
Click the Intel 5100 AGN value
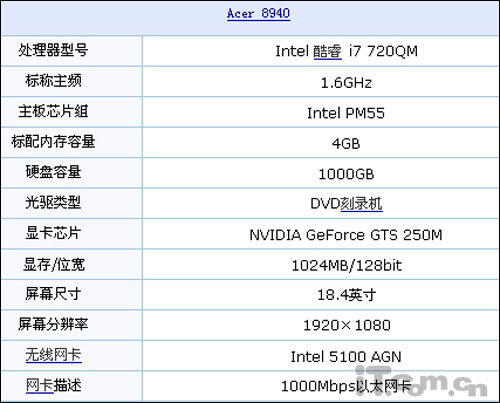(346, 357)
